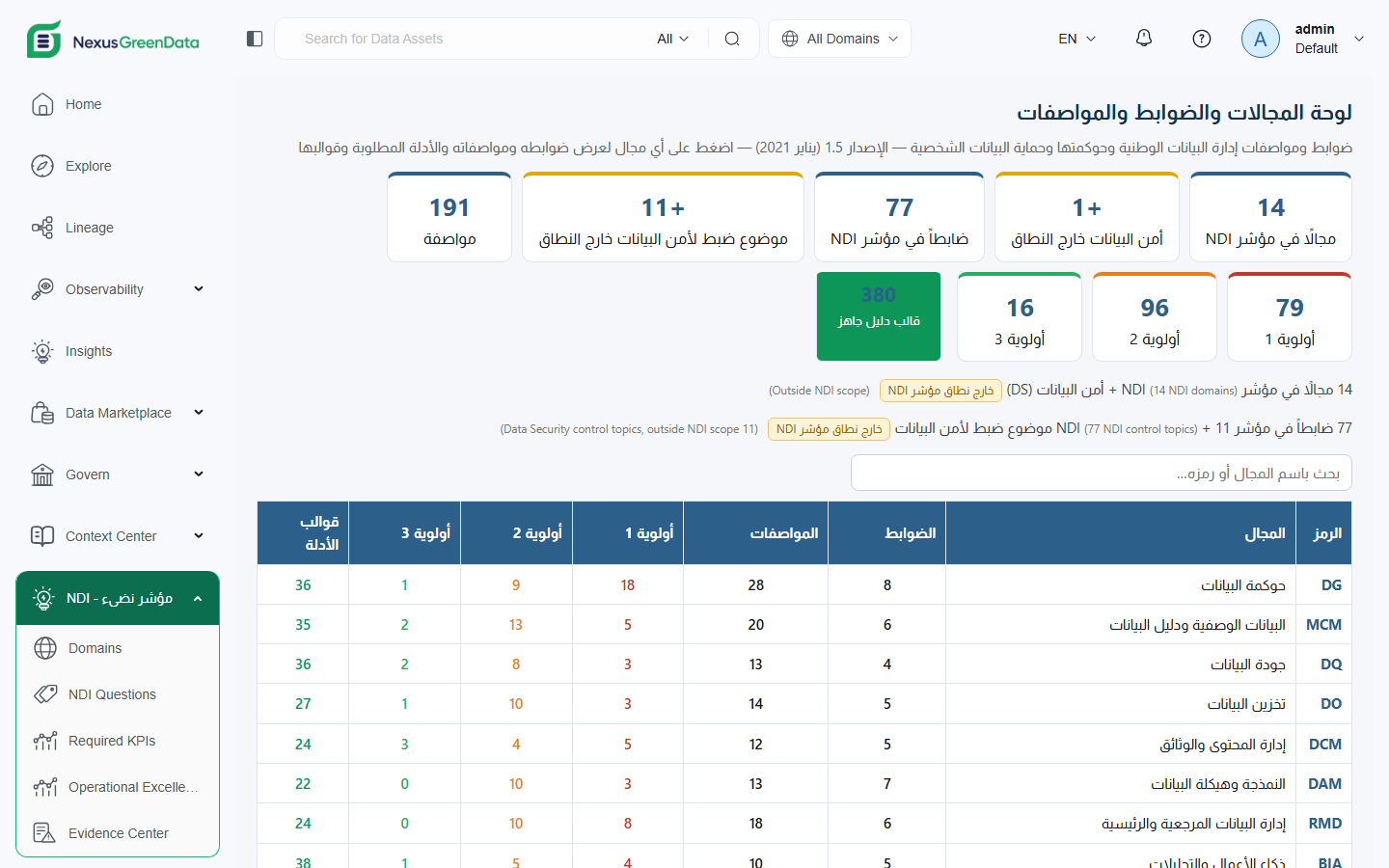This screenshot has height=868, width=1389.
Task: Open the DG حوكمة البيانات row
Action: point(804,585)
